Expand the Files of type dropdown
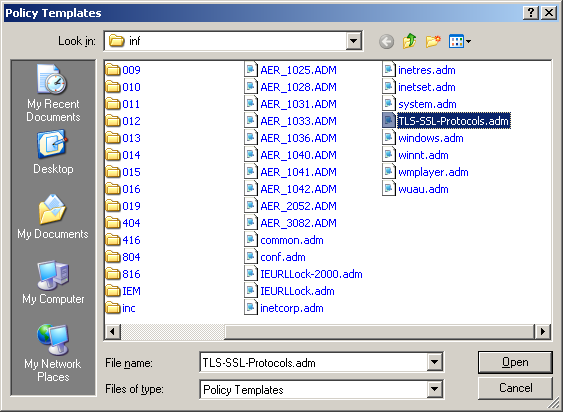563x412 pixels. pos(434,389)
